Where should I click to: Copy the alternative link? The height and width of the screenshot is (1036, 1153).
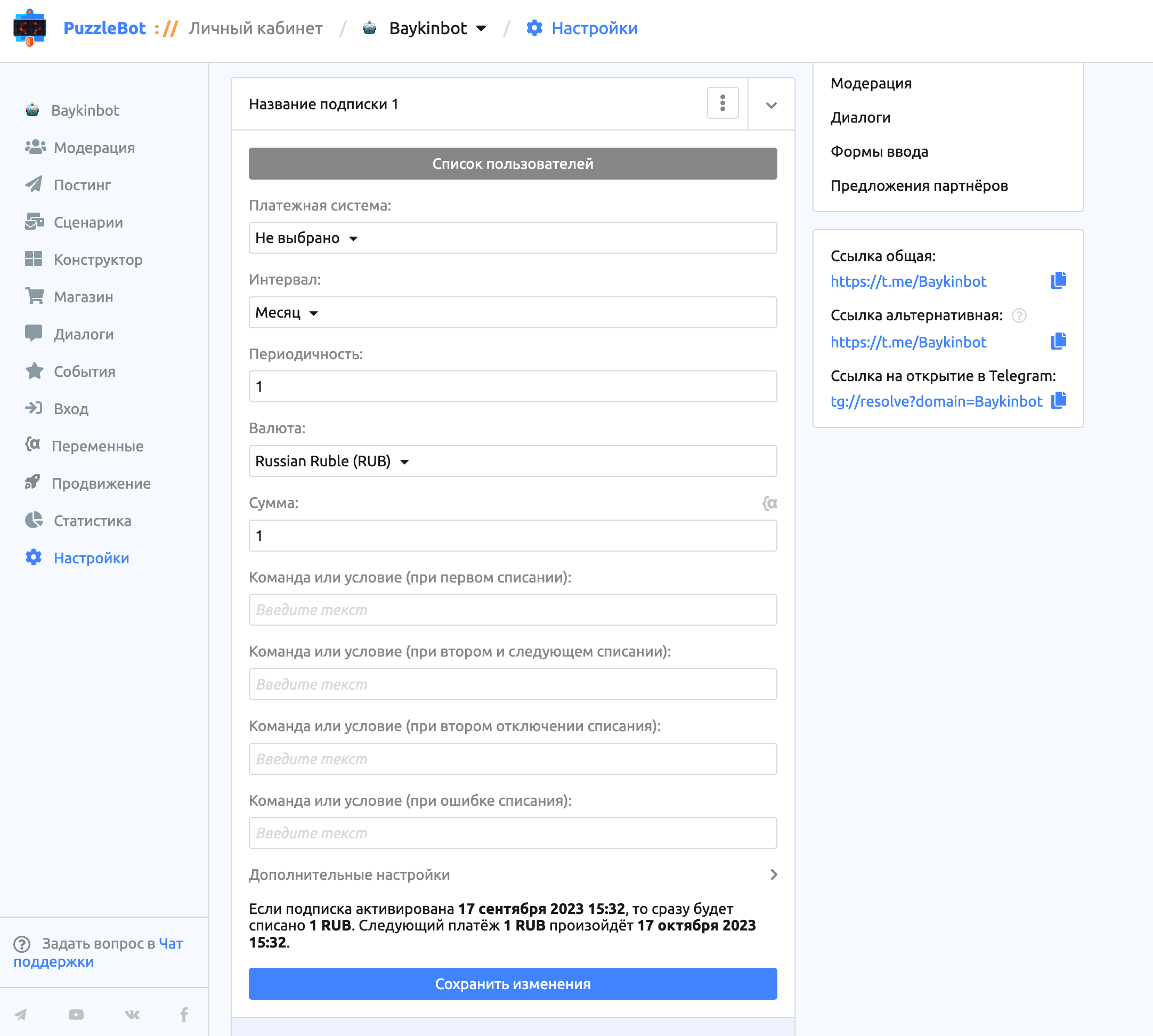point(1058,342)
